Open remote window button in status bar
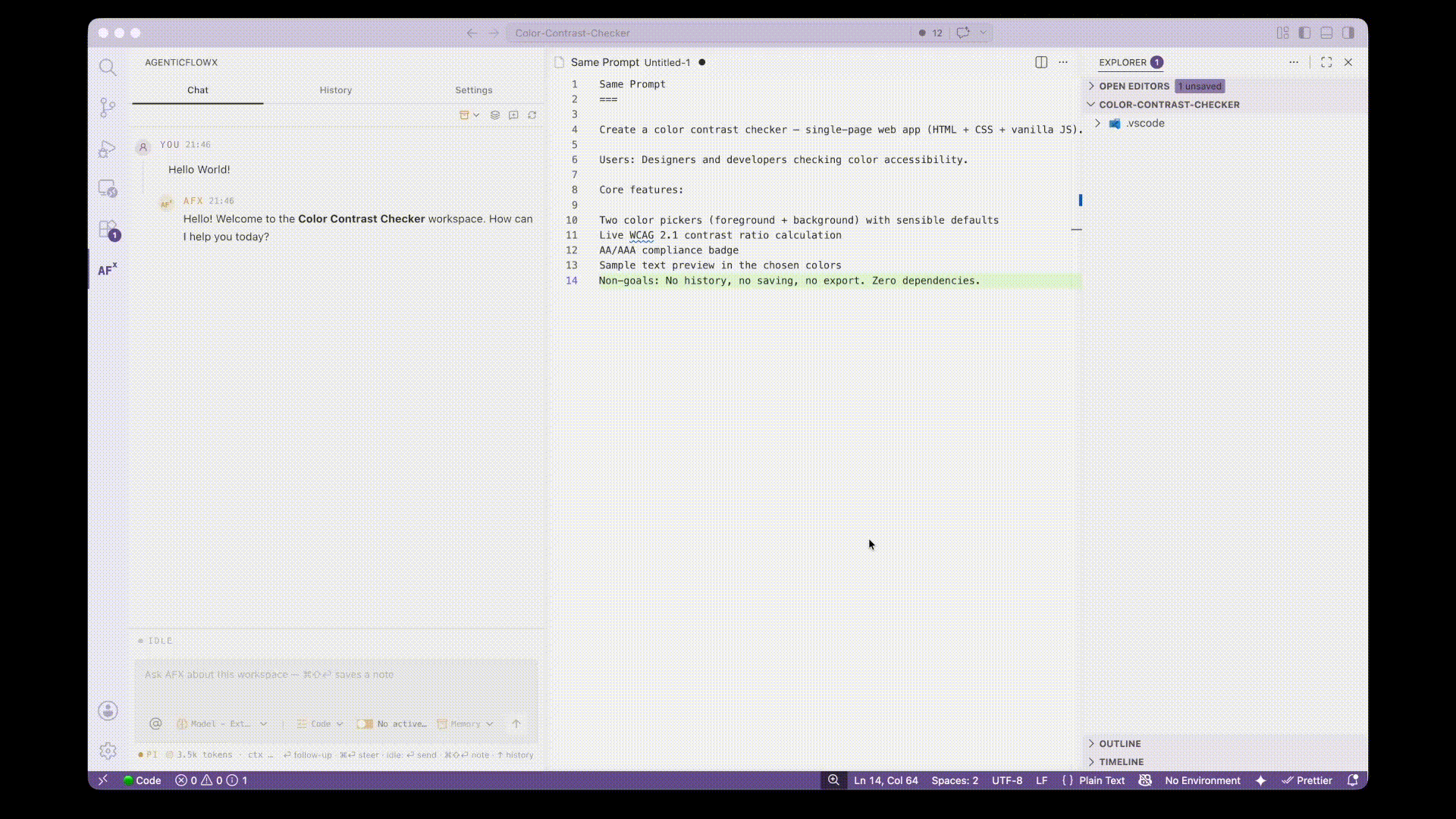 103,780
